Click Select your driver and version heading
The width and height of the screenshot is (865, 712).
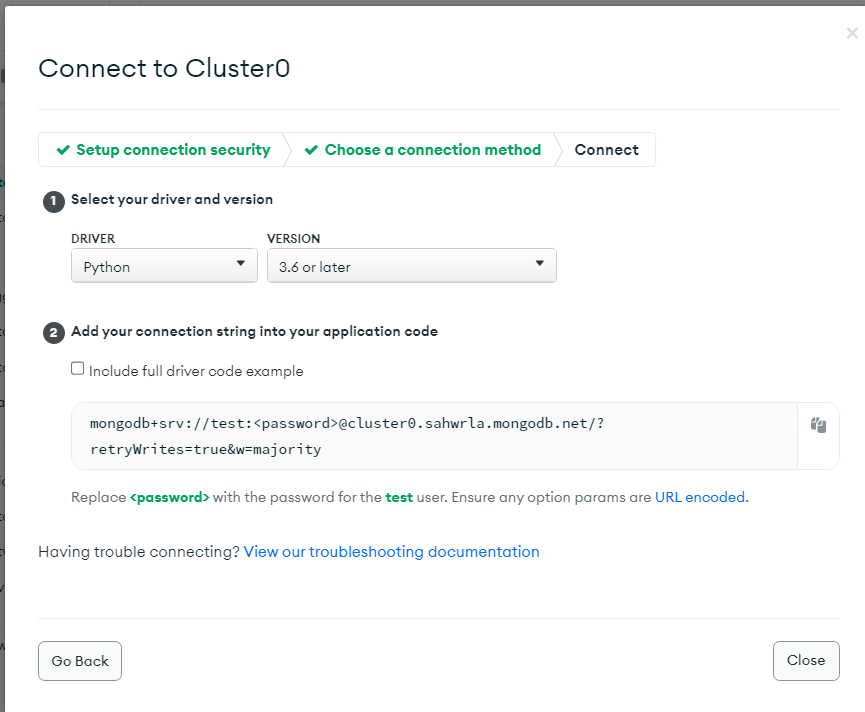click(172, 199)
